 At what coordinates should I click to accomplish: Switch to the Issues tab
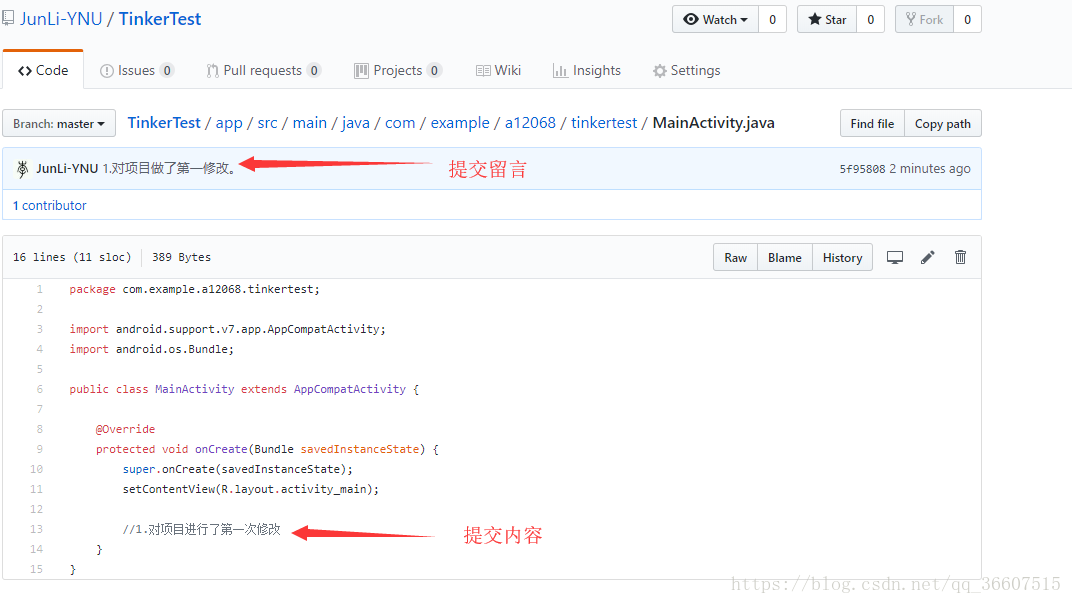click(137, 70)
